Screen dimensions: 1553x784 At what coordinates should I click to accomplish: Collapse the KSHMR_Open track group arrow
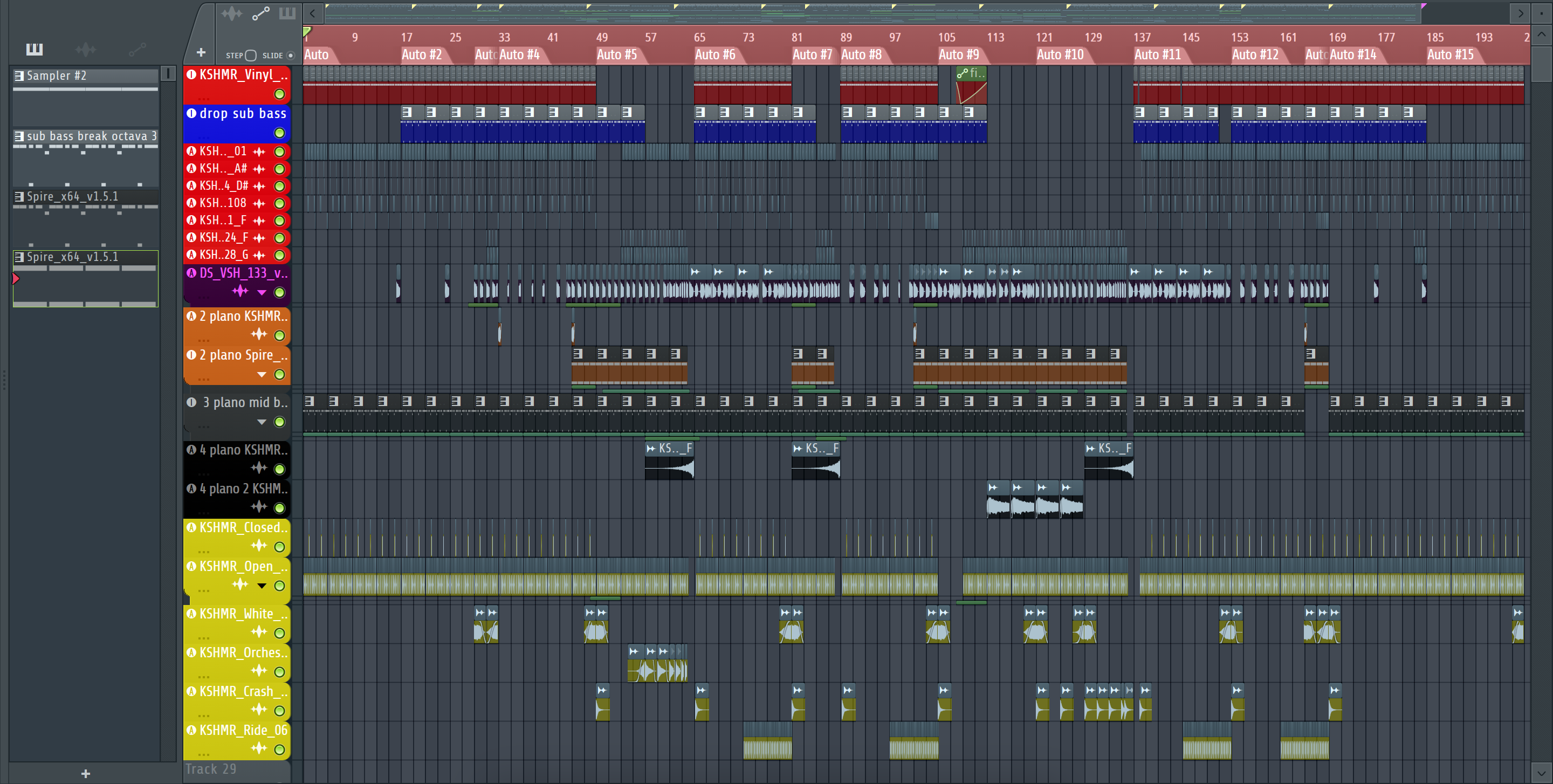tap(262, 586)
